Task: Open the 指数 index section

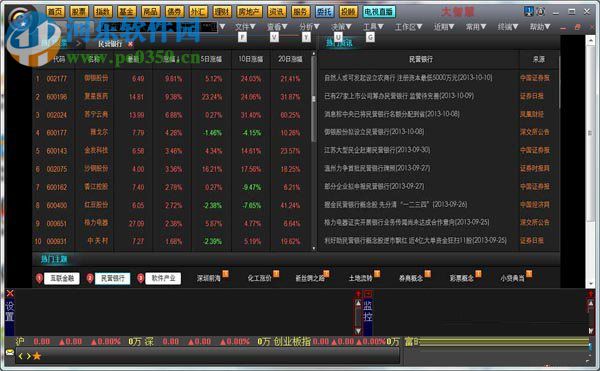Action: pyautogui.click(x=103, y=12)
